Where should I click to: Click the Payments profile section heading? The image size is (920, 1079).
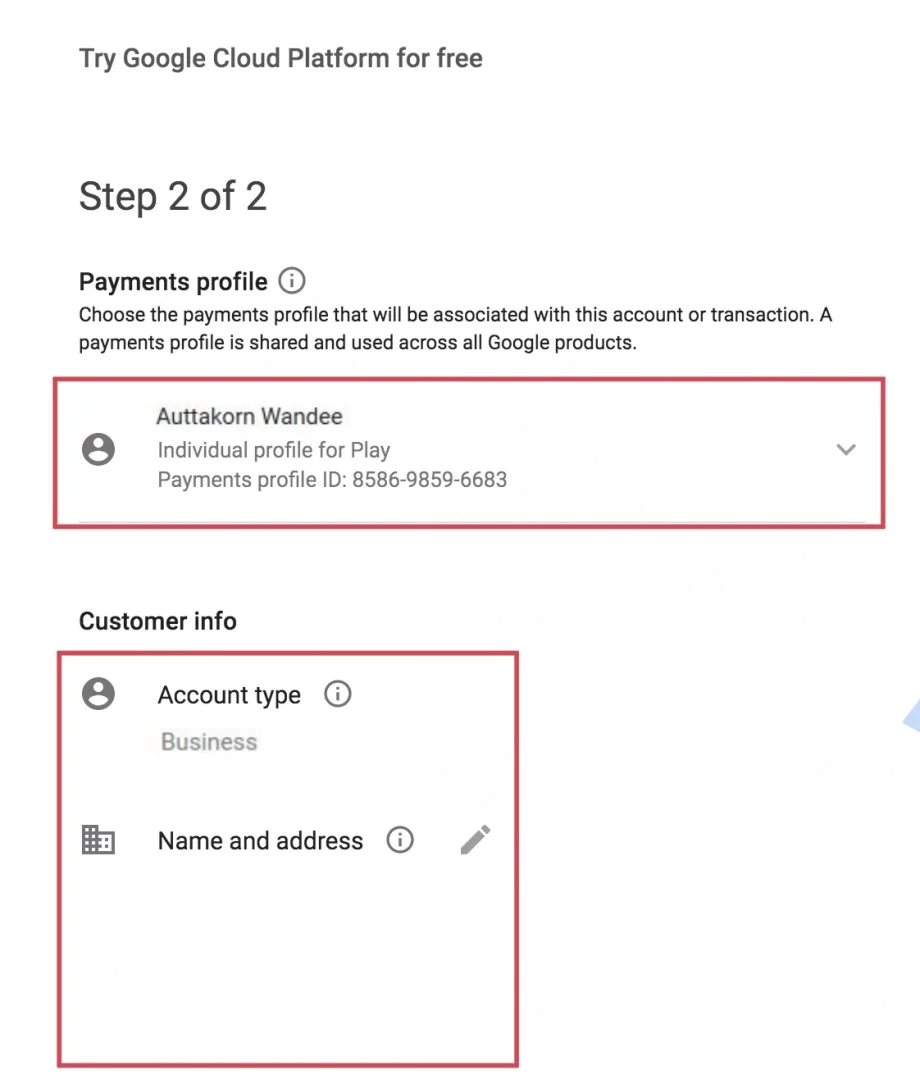173,281
